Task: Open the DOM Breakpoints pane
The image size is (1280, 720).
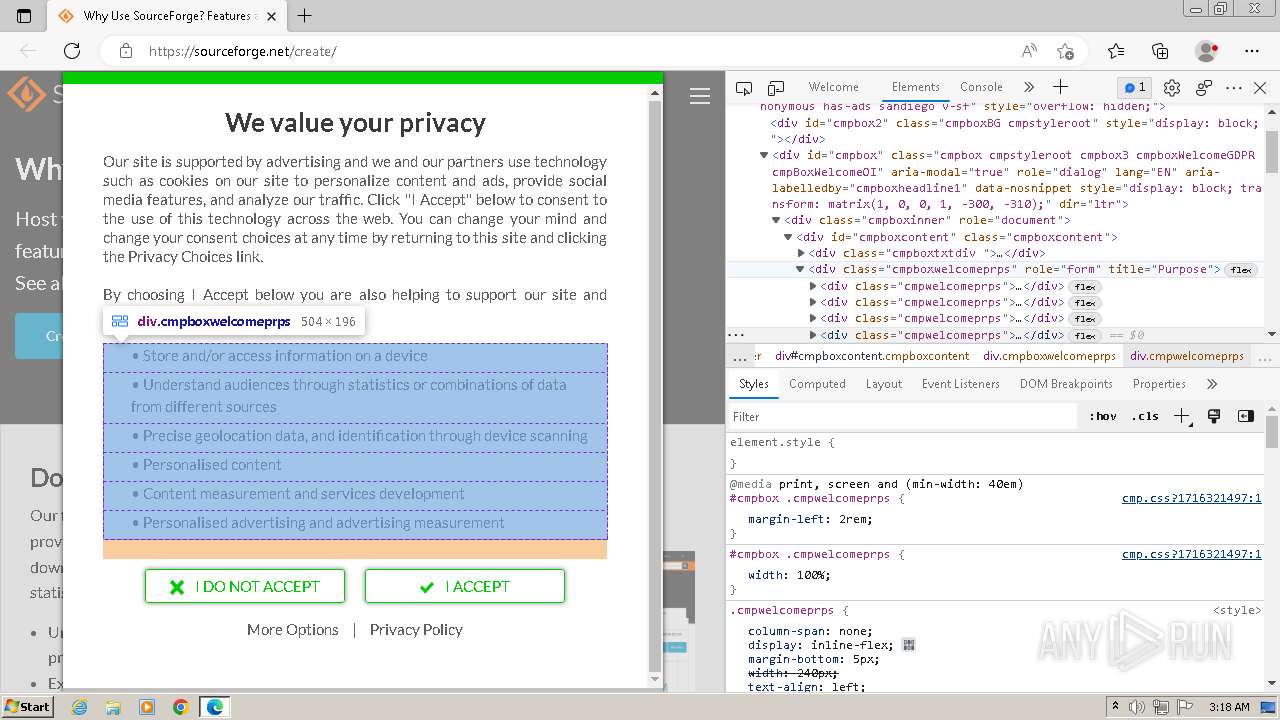Action: click(x=1066, y=384)
